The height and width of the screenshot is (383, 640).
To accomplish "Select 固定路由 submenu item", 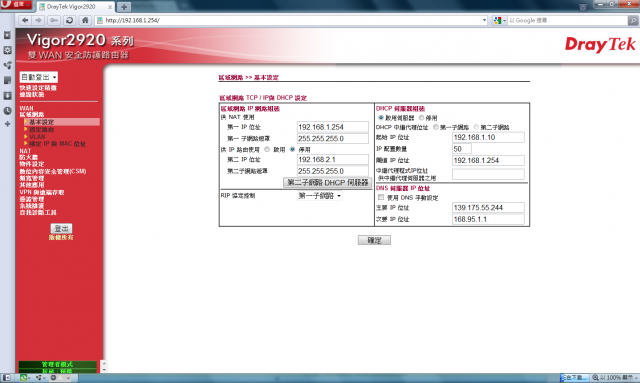I will [42, 129].
